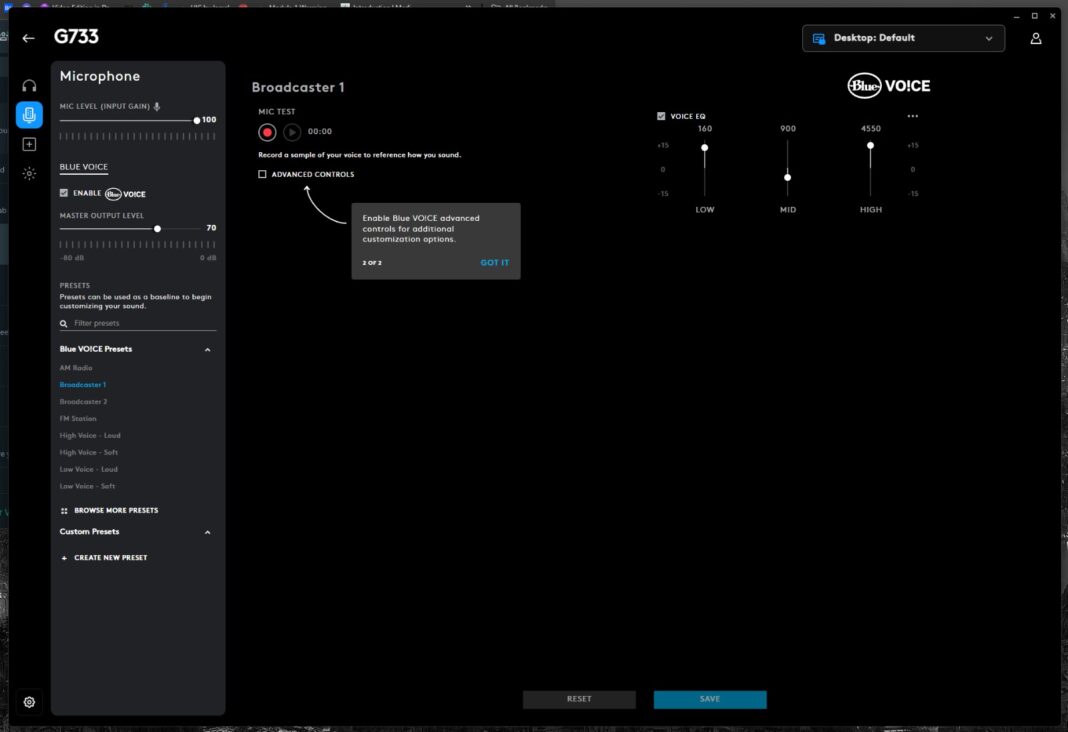Open the Desktop: Default profile dropdown
The image size is (1068, 732).
click(903, 39)
